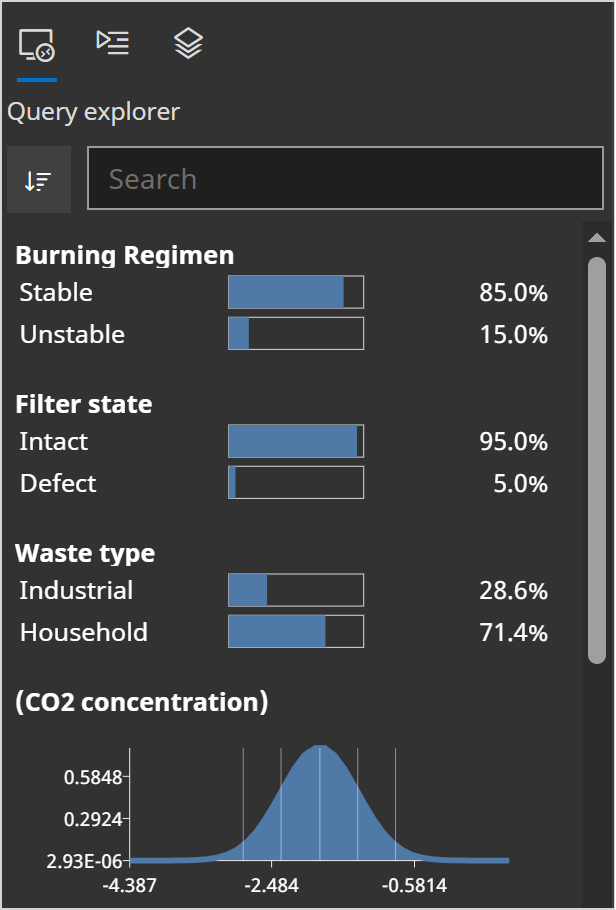
Task: Open the run list panel icon
Action: 112,42
